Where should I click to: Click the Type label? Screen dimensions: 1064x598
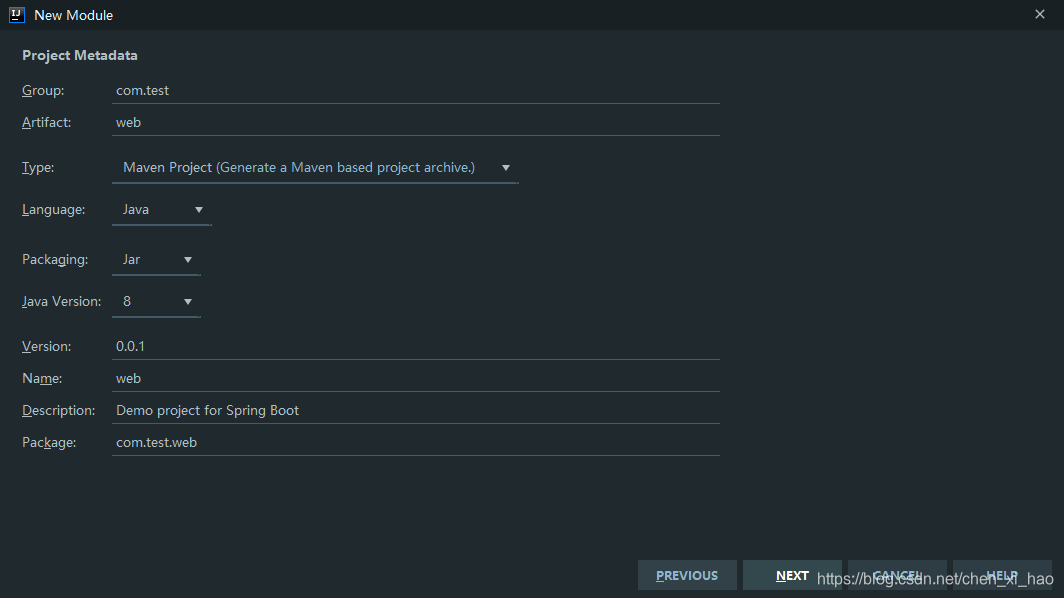tap(38, 168)
